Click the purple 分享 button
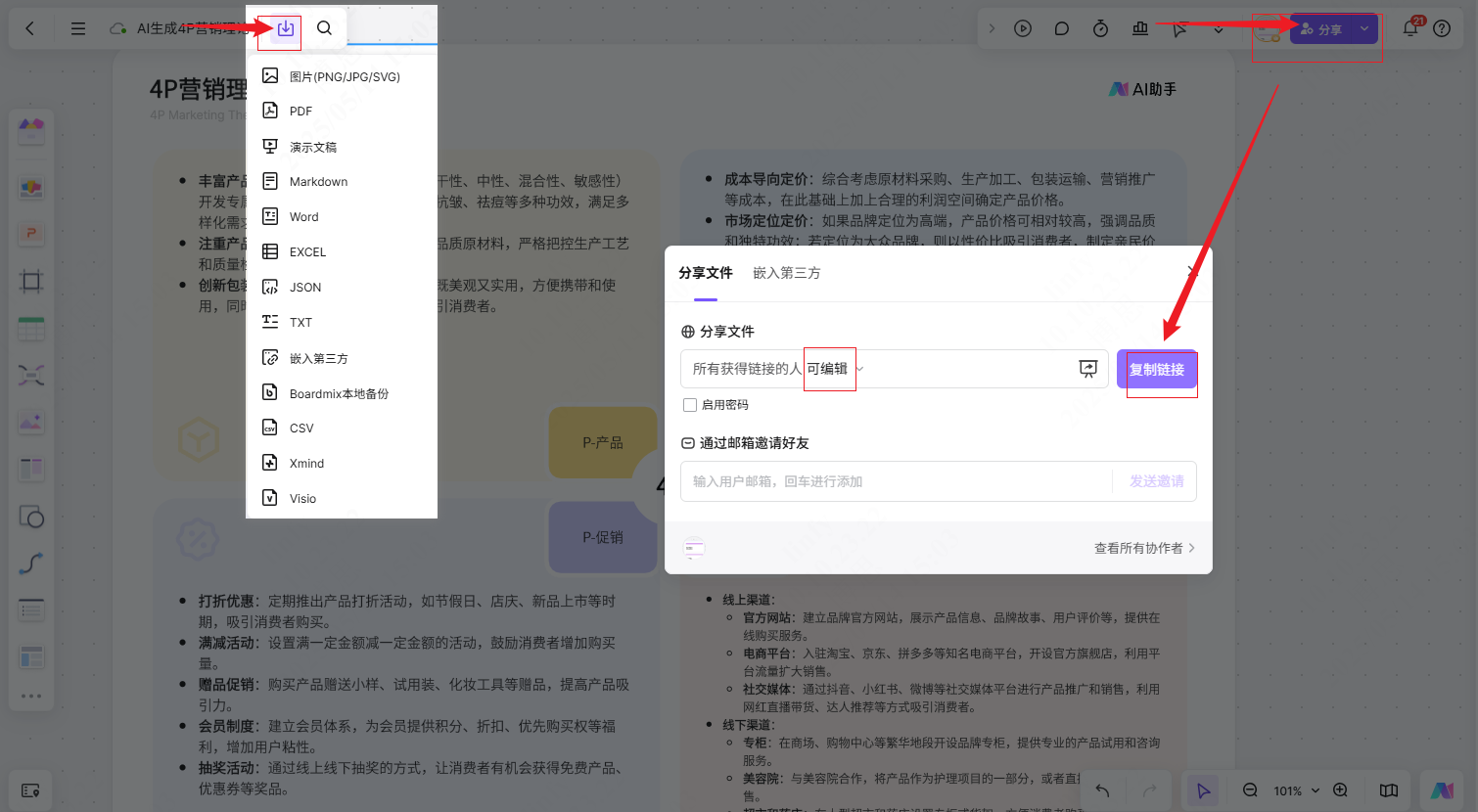This screenshot has width=1478, height=812. [1323, 29]
